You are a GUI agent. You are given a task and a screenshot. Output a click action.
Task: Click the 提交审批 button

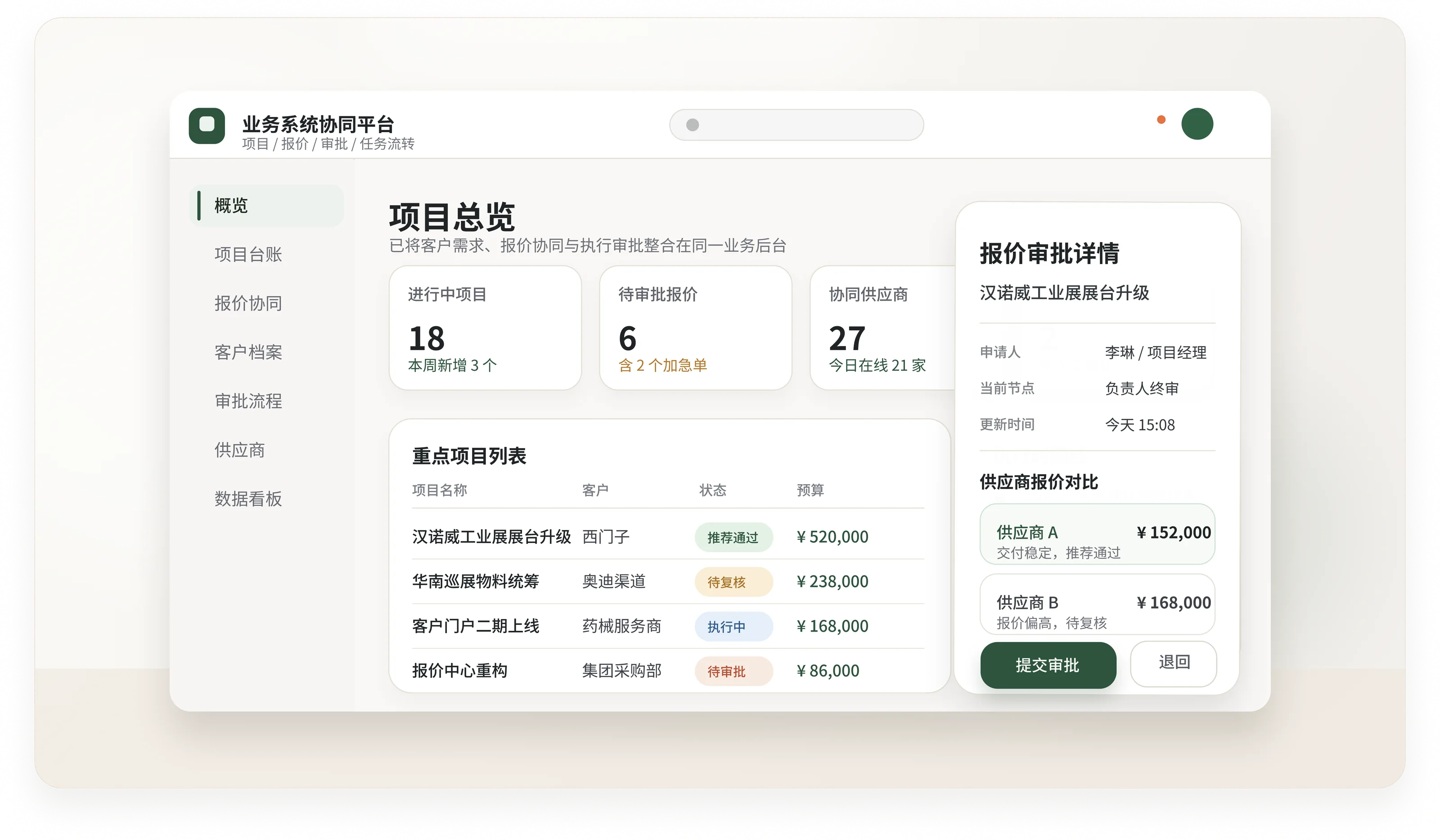point(1048,665)
